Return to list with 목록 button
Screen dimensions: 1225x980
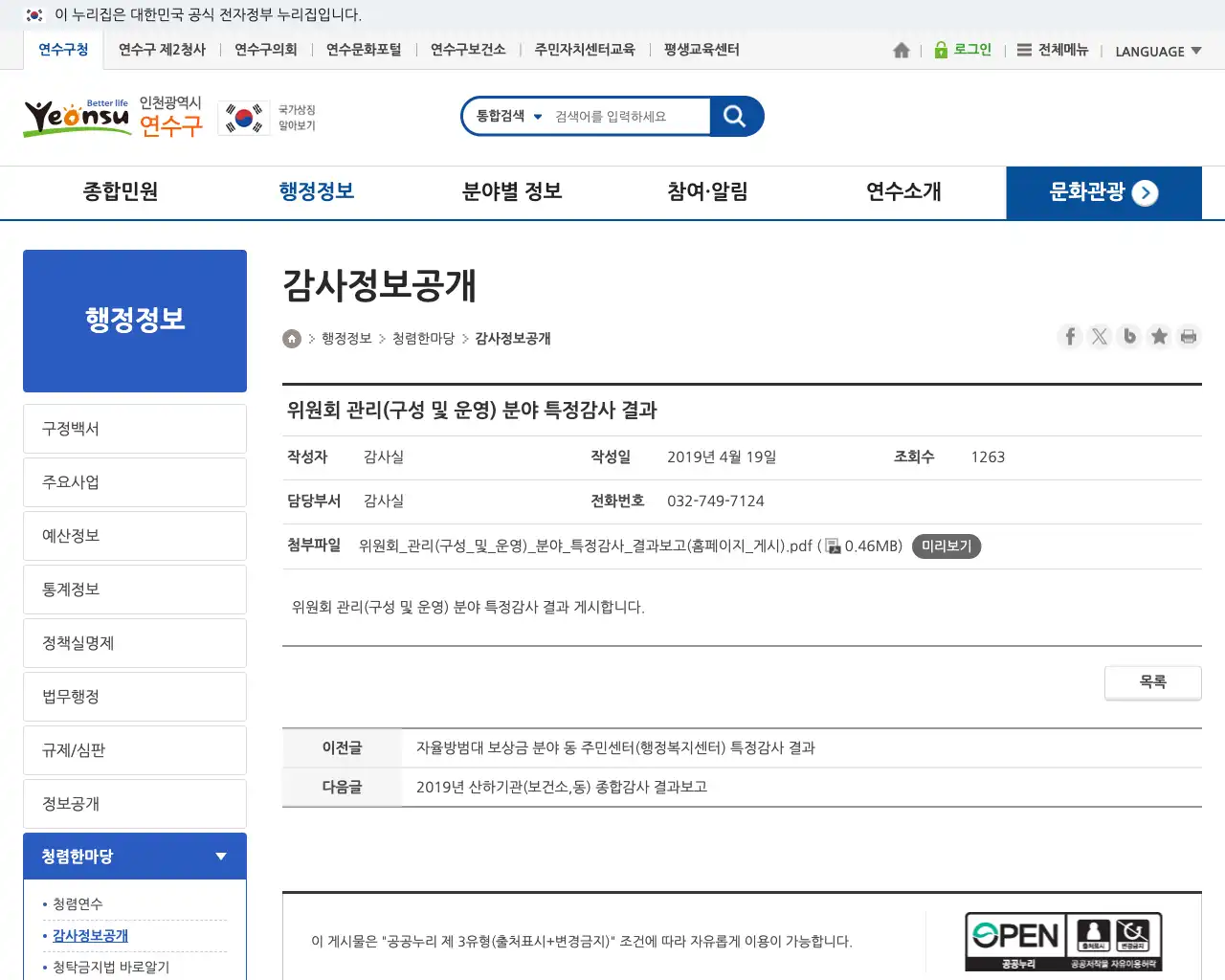[1152, 682]
